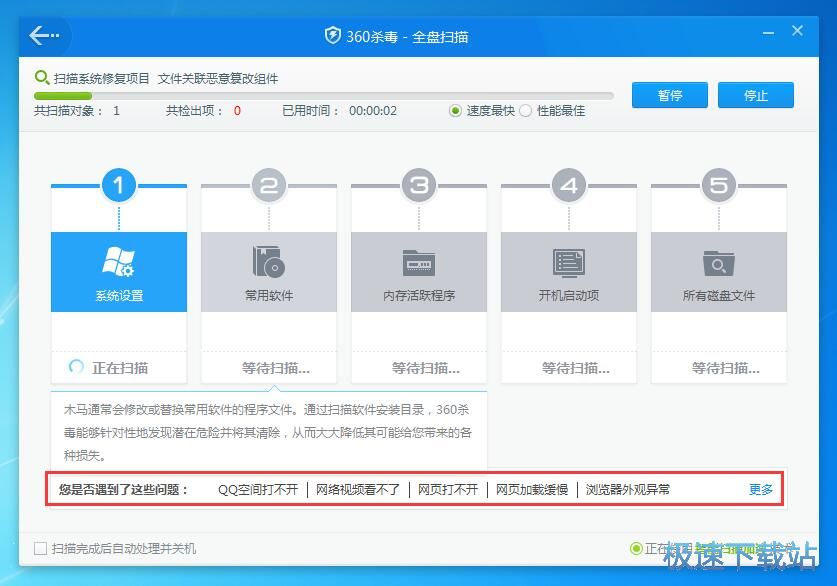Click the 停止 button
This screenshot has height=586, width=837.
coord(755,95)
